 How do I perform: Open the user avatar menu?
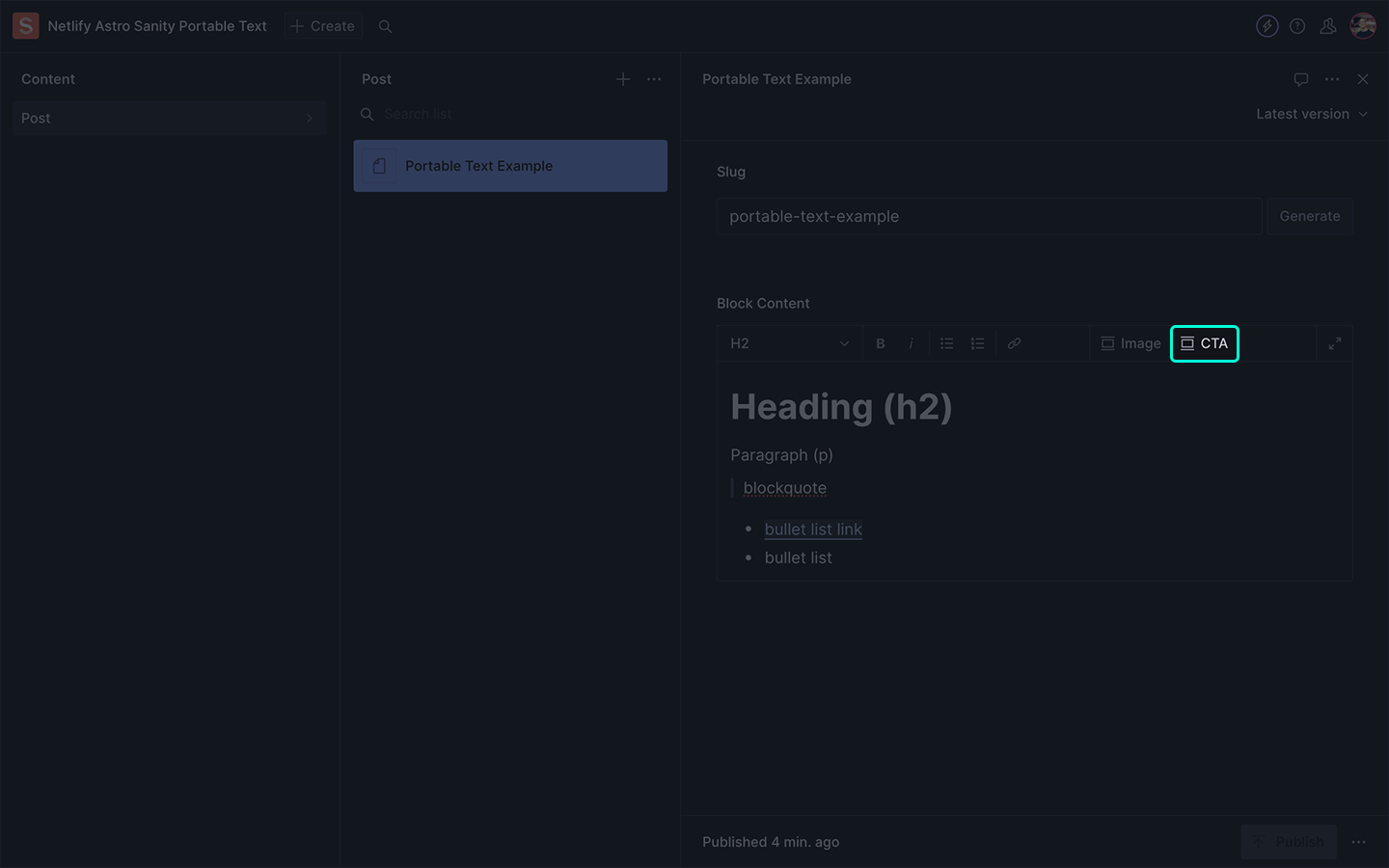pyautogui.click(x=1363, y=26)
